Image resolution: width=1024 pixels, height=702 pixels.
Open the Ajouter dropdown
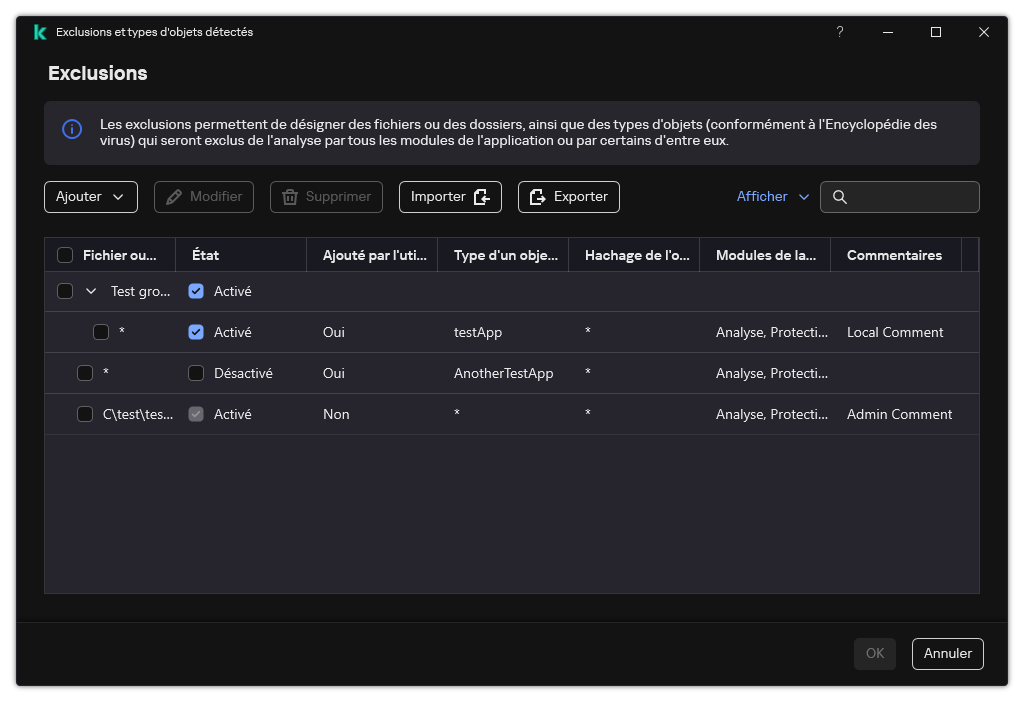90,197
